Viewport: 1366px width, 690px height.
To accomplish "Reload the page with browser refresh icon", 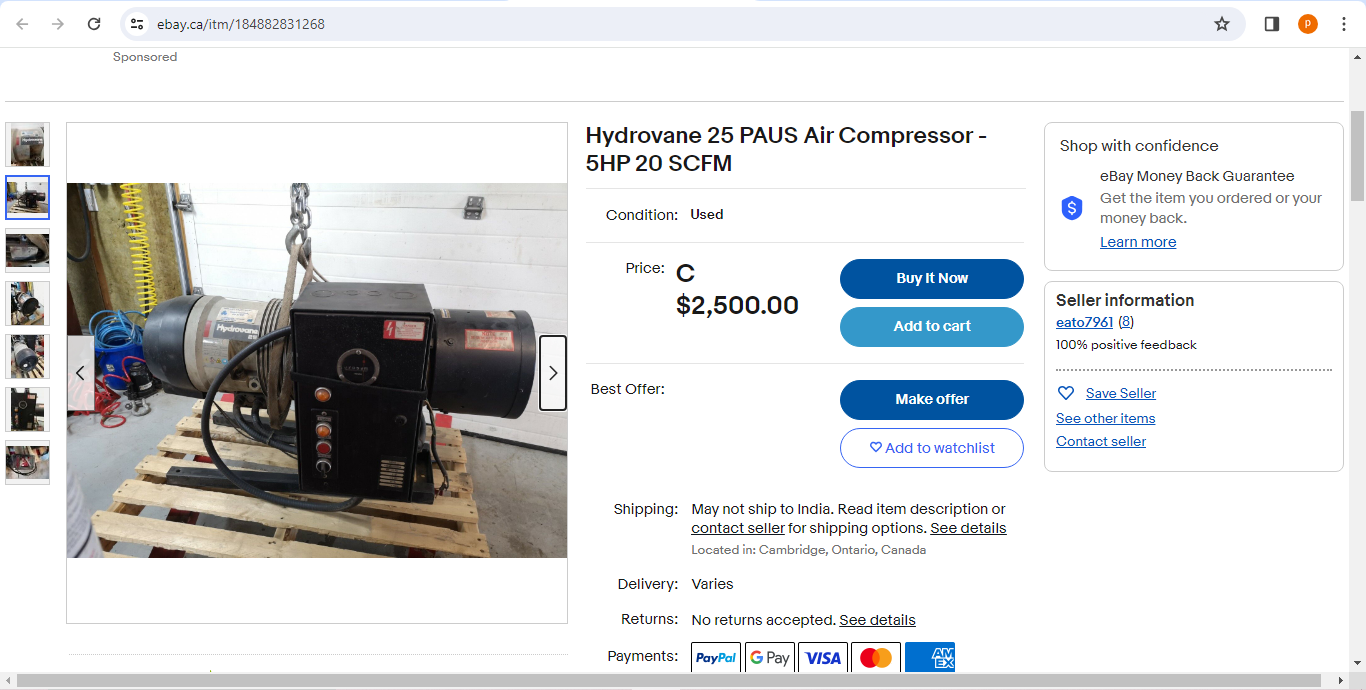I will pos(94,24).
